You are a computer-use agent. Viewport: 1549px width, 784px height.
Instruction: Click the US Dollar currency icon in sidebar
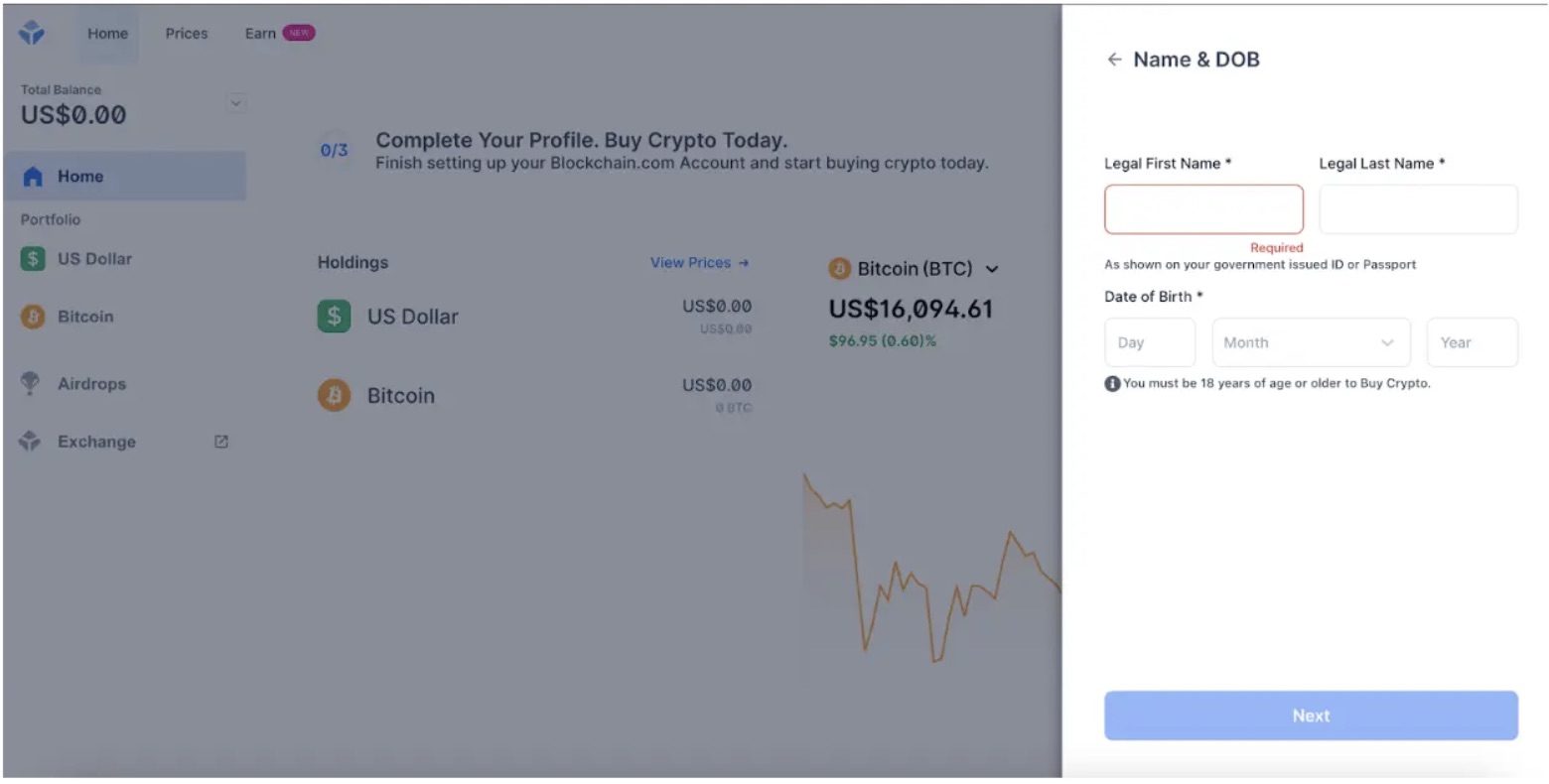31,258
